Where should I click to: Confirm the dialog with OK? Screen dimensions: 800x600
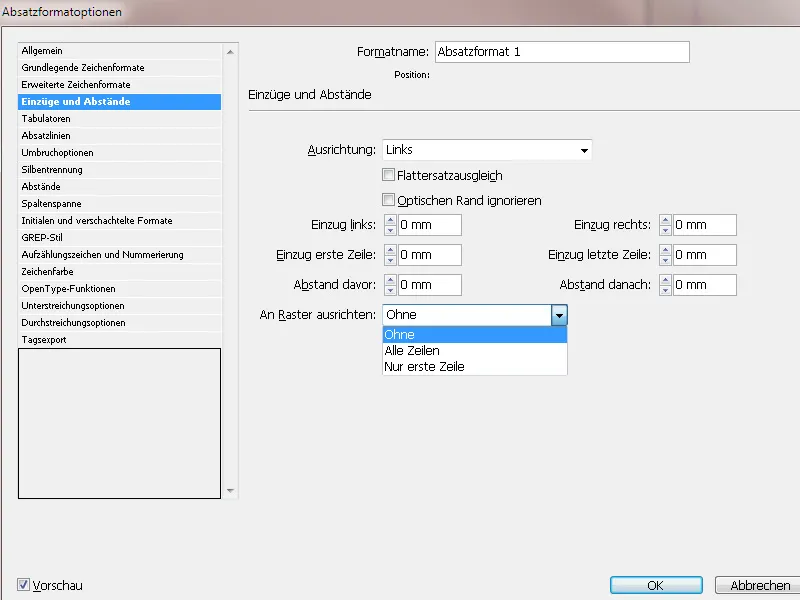(655, 585)
